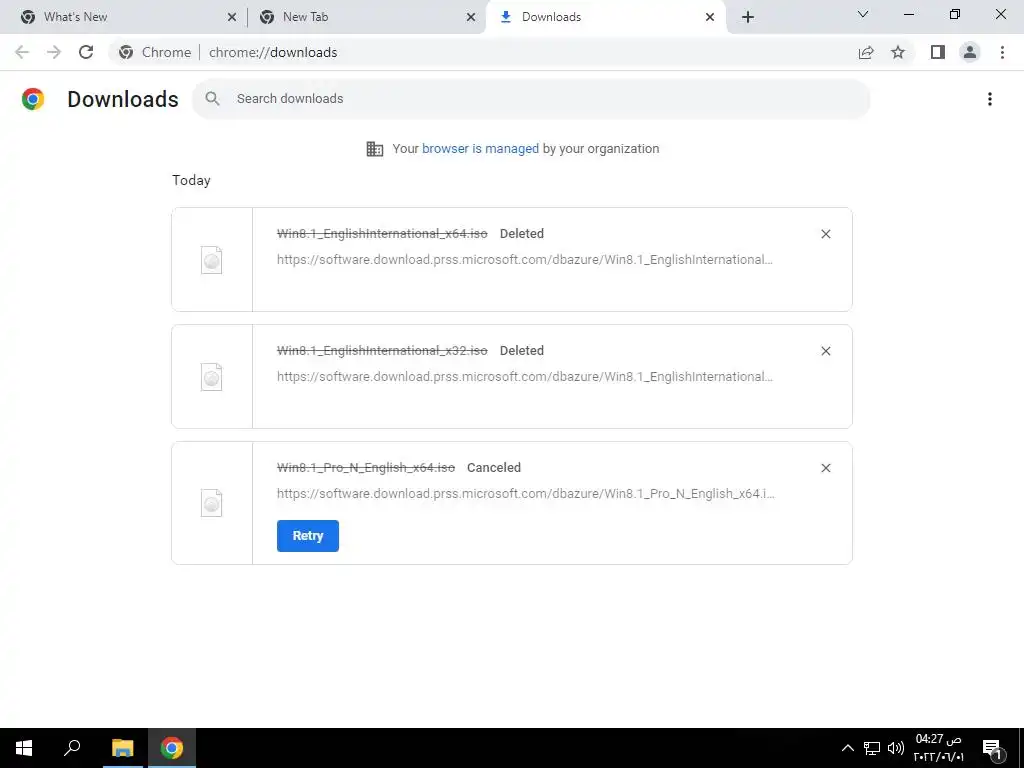Click the Chrome logo beside Downloads heading
This screenshot has height=768, width=1024.
tap(33, 99)
